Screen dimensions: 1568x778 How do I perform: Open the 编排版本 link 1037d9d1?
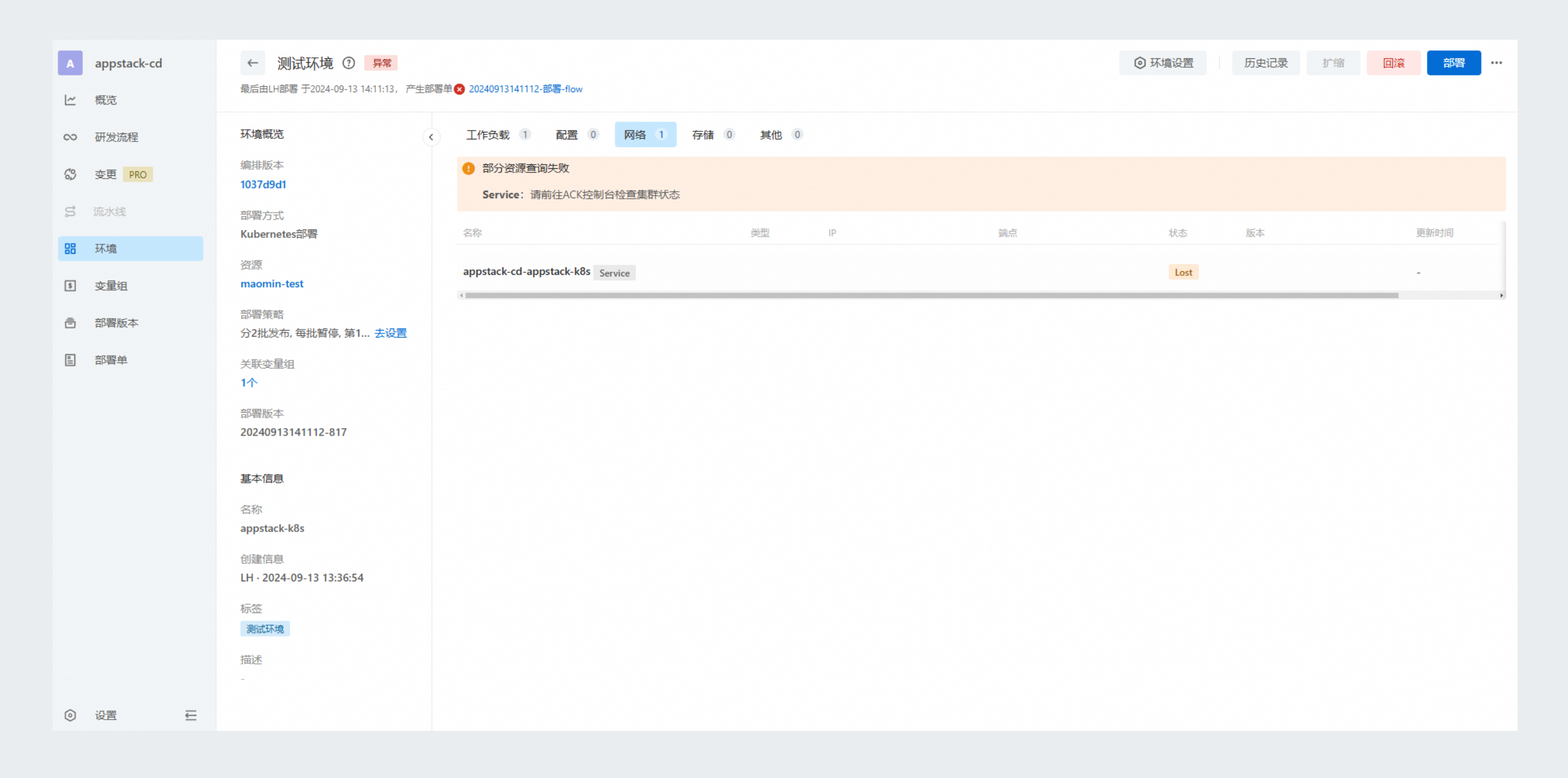[263, 184]
